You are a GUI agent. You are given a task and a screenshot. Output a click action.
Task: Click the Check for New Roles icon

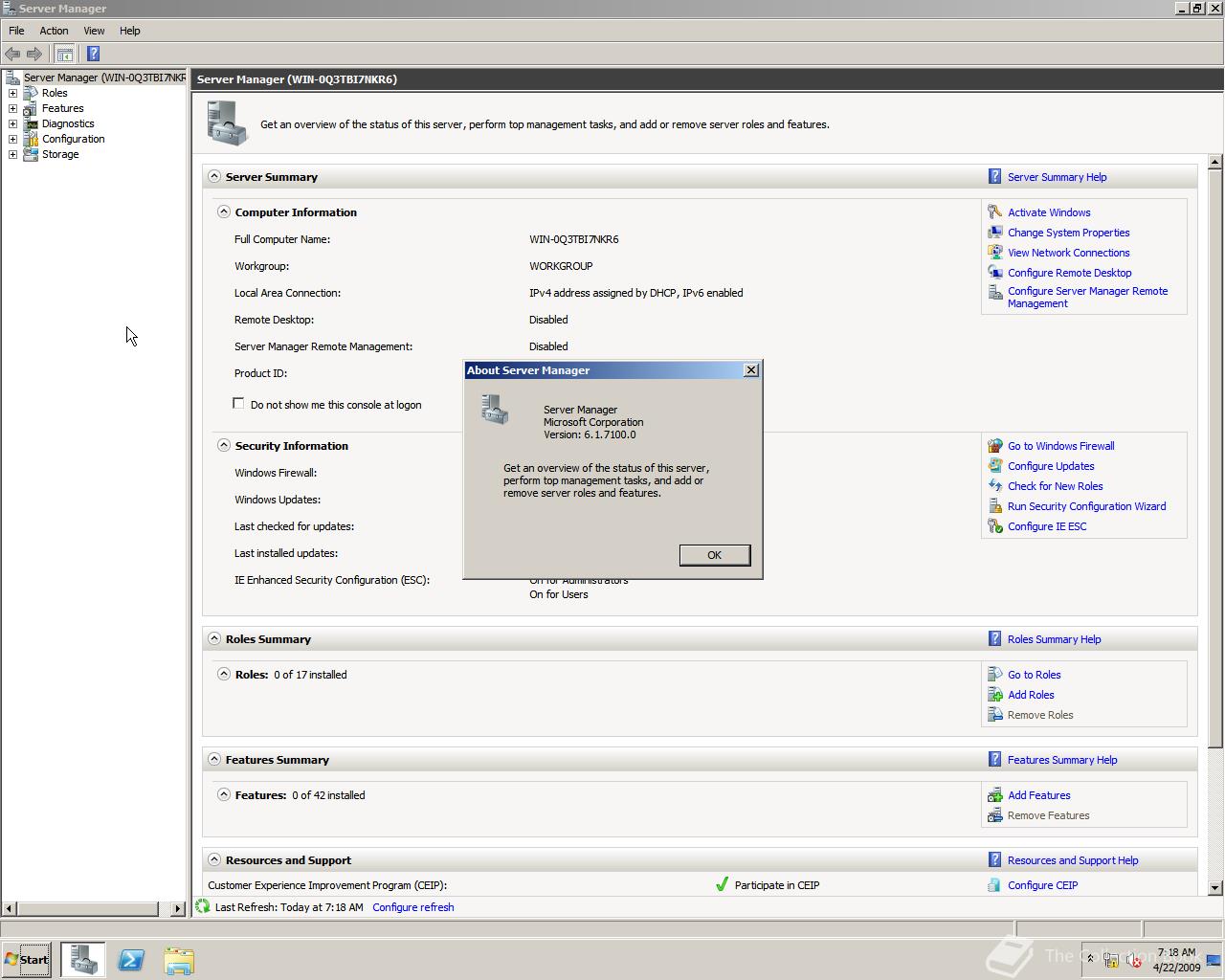[x=994, y=486]
